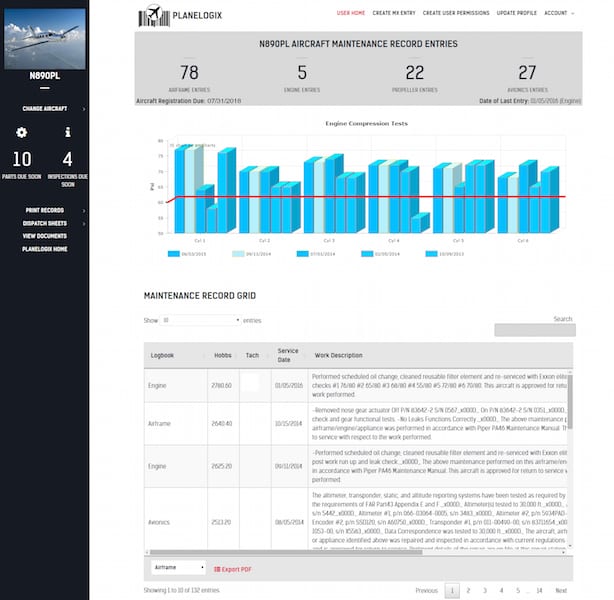
Task: Open View Documents in the sidebar
Action: [x=45, y=236]
